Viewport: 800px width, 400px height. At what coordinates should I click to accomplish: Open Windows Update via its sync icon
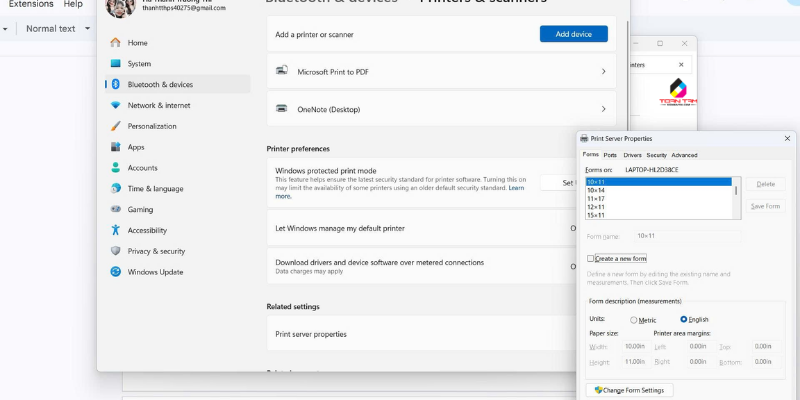click(116, 272)
